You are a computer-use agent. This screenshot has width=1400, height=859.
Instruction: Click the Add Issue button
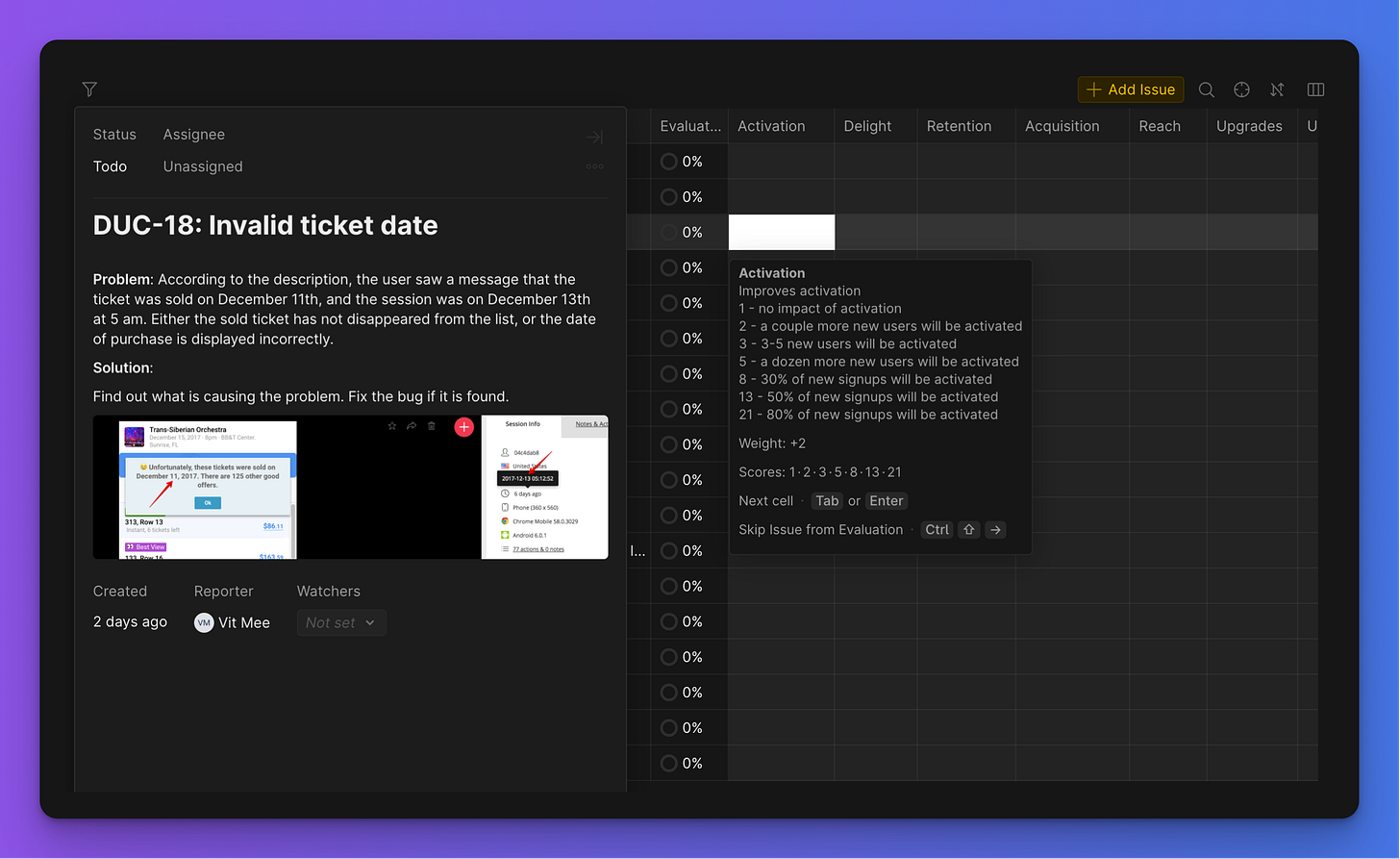click(1131, 89)
